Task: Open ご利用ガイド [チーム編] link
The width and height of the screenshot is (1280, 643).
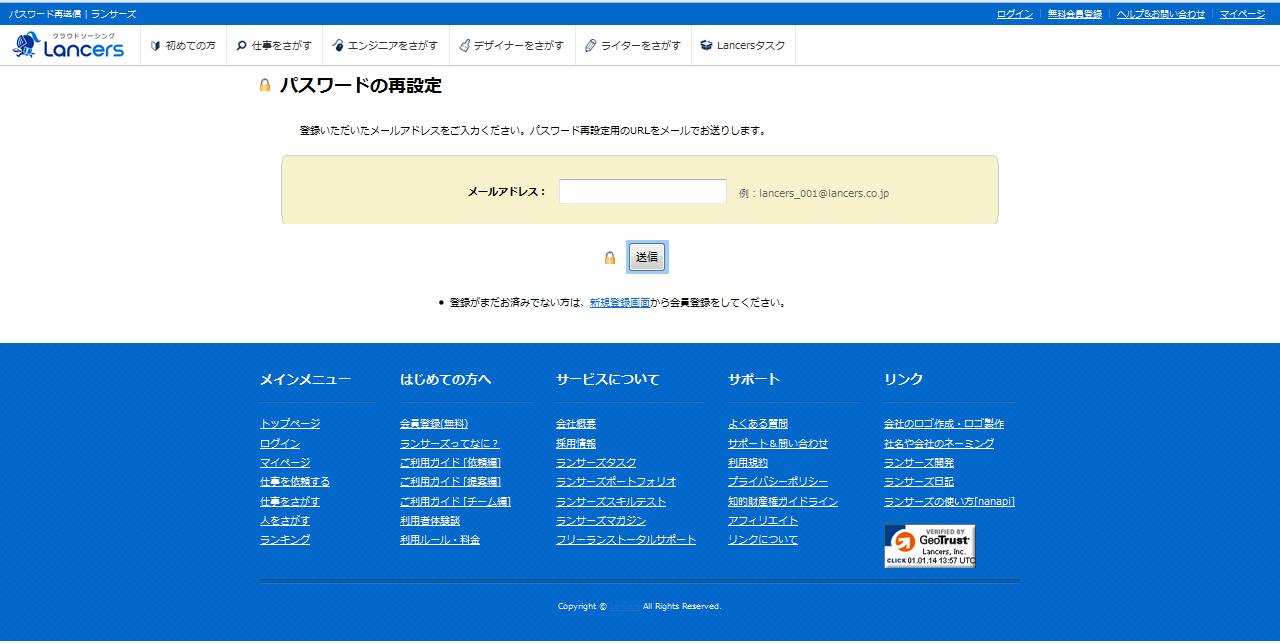Action: click(456, 501)
